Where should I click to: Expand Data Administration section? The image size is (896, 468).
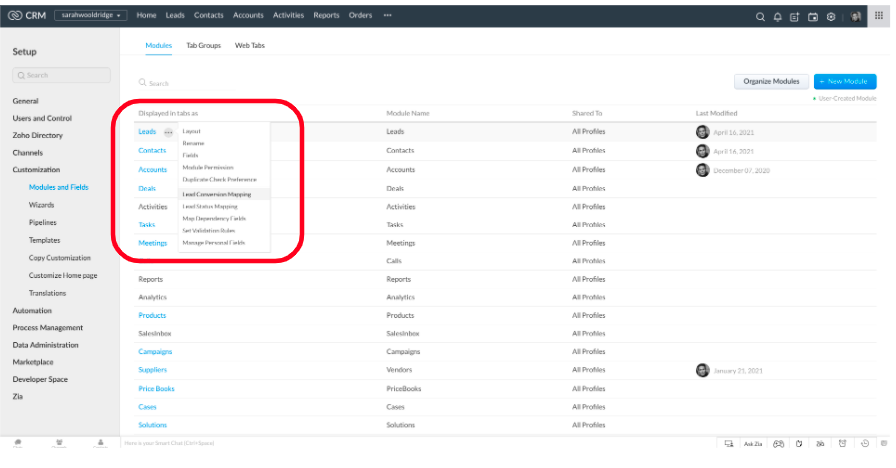tap(46, 345)
